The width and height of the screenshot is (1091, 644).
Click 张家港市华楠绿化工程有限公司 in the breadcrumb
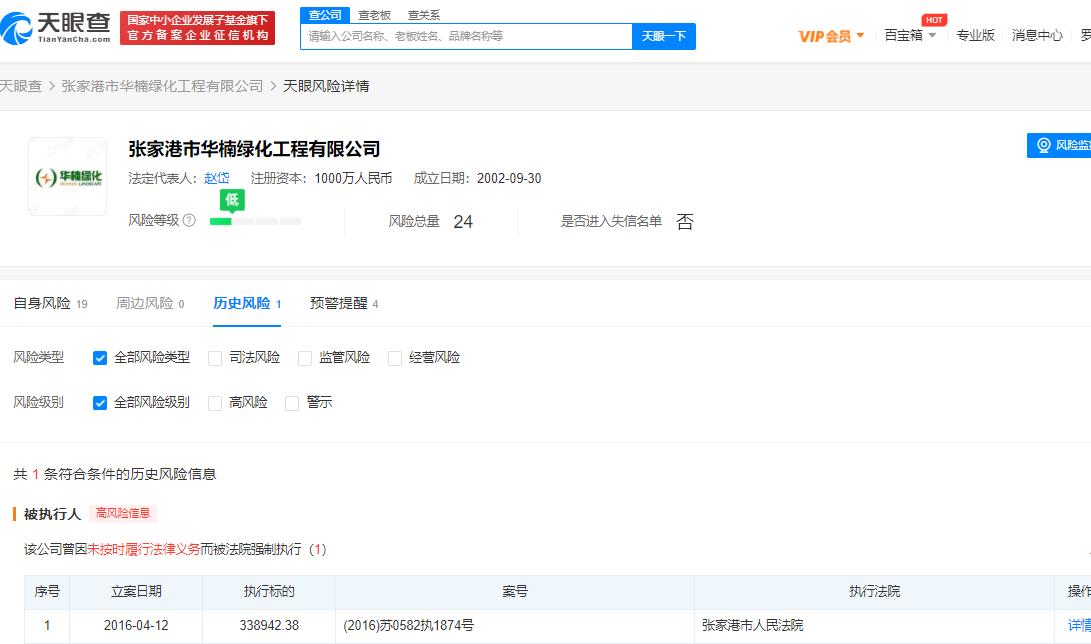coord(162,86)
